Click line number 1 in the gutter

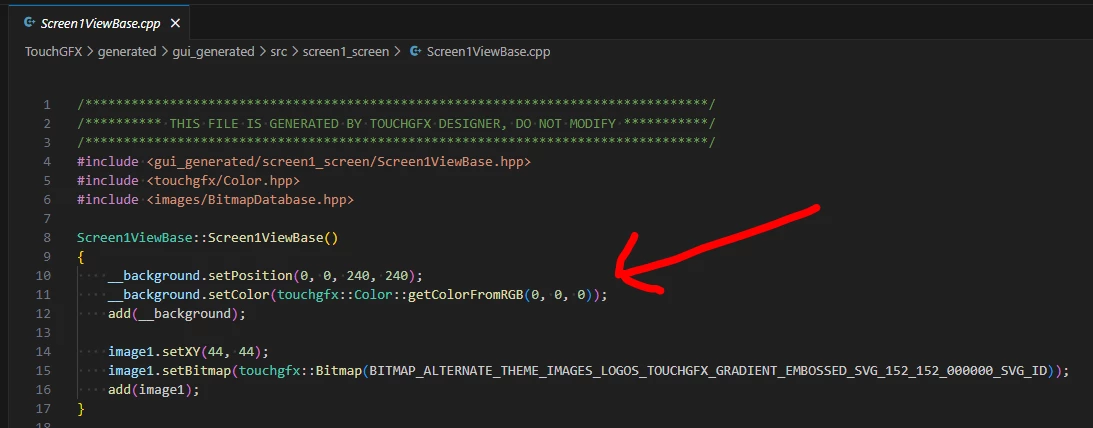[47, 105]
